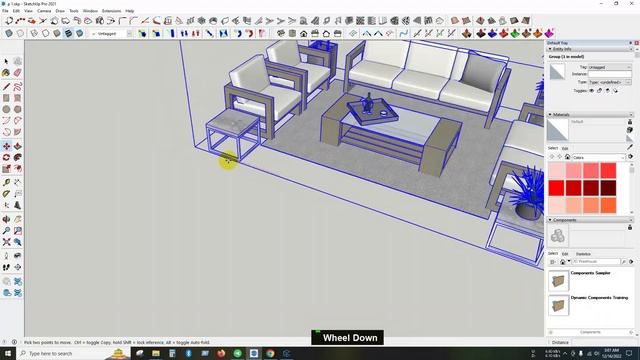Image resolution: width=640 pixels, height=360 pixels.
Task: Click the Windows Start button
Action: (x=8, y=353)
